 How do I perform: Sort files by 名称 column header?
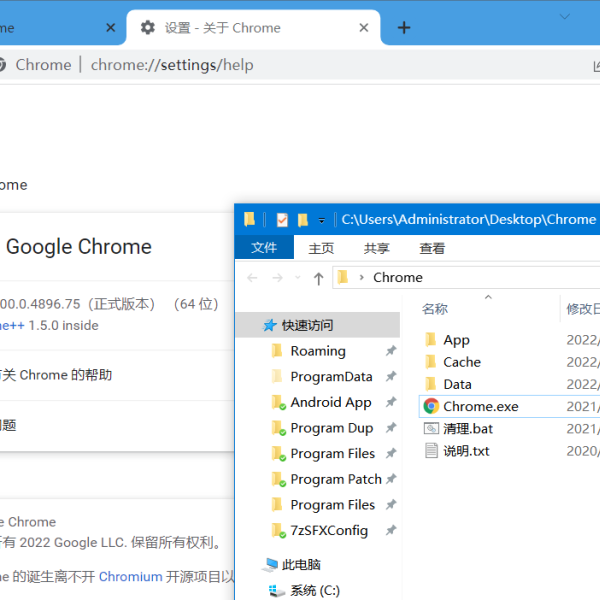point(435,309)
